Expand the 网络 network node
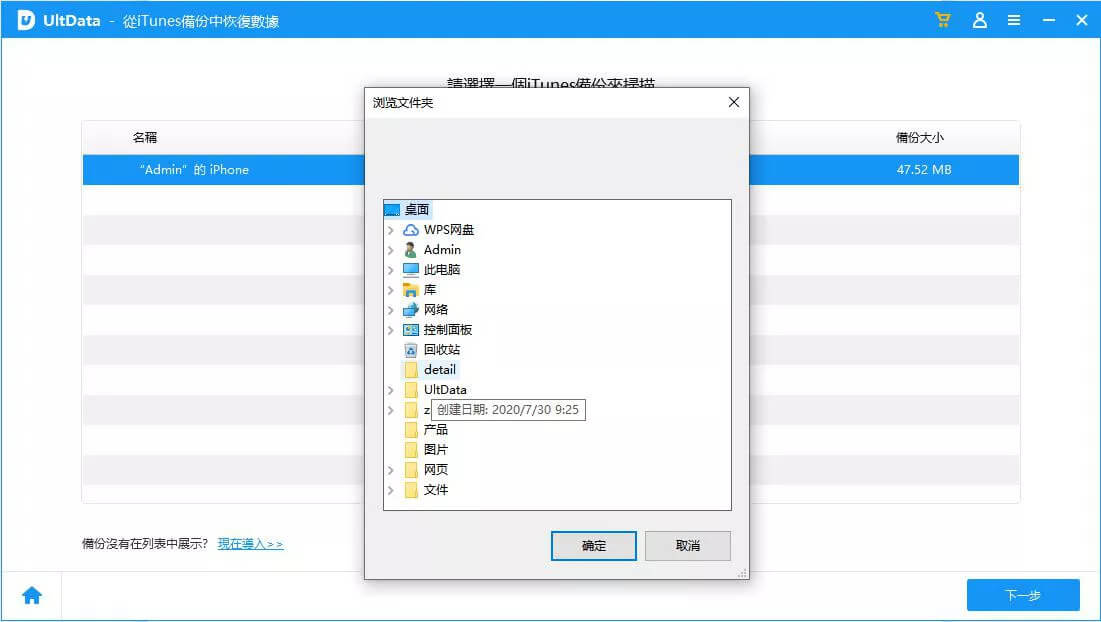 (391, 310)
